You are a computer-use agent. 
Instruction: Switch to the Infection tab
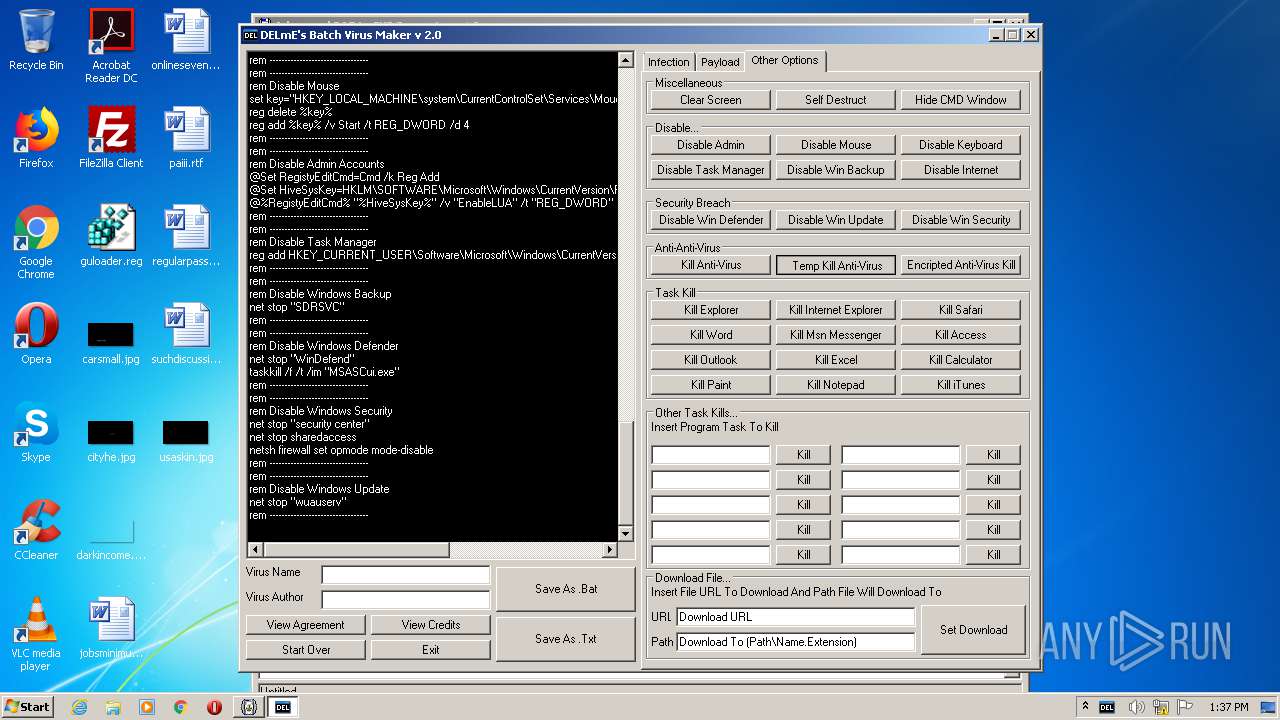[668, 62]
